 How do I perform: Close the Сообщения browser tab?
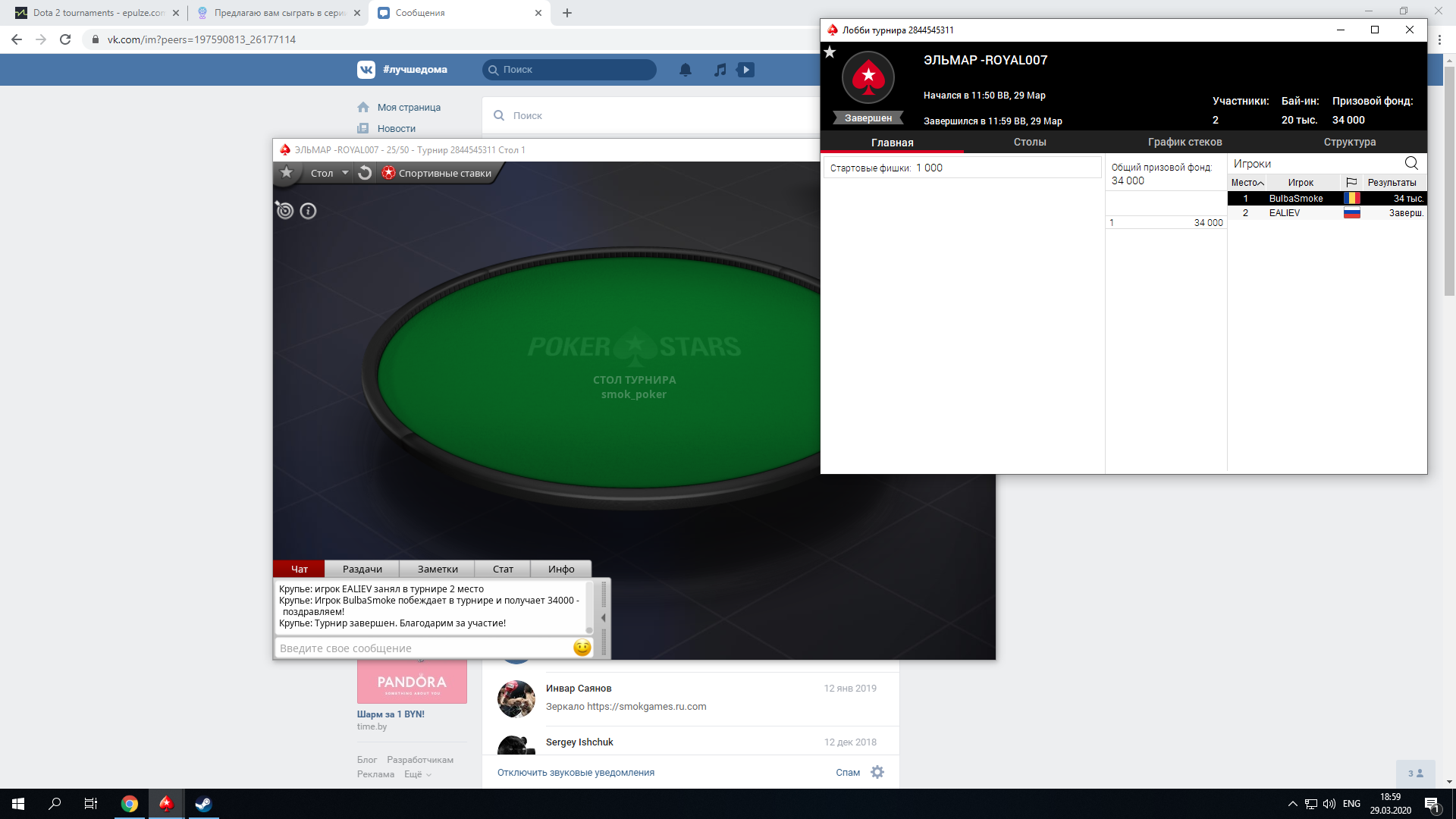click(538, 13)
